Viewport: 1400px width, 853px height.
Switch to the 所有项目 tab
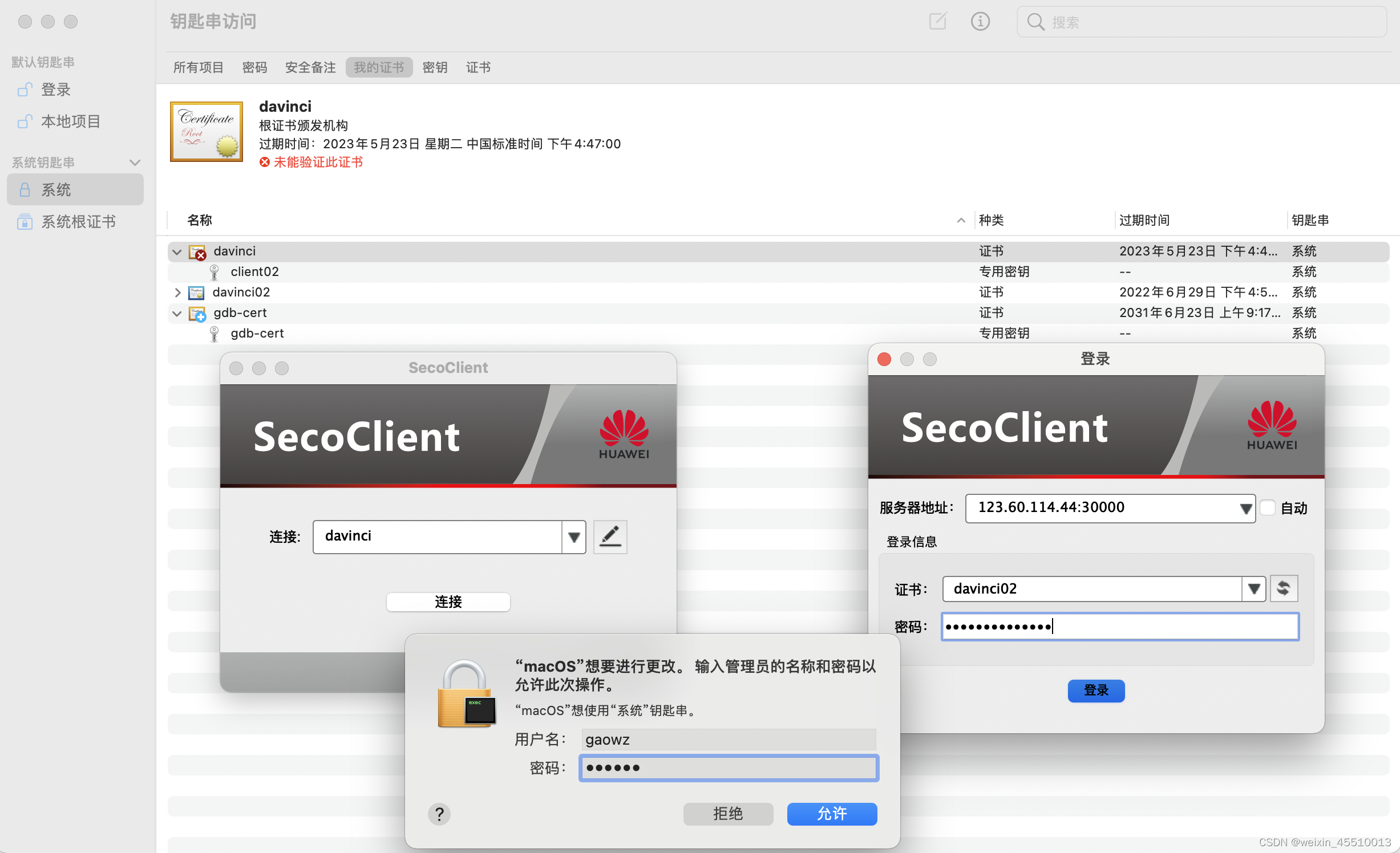coord(199,67)
